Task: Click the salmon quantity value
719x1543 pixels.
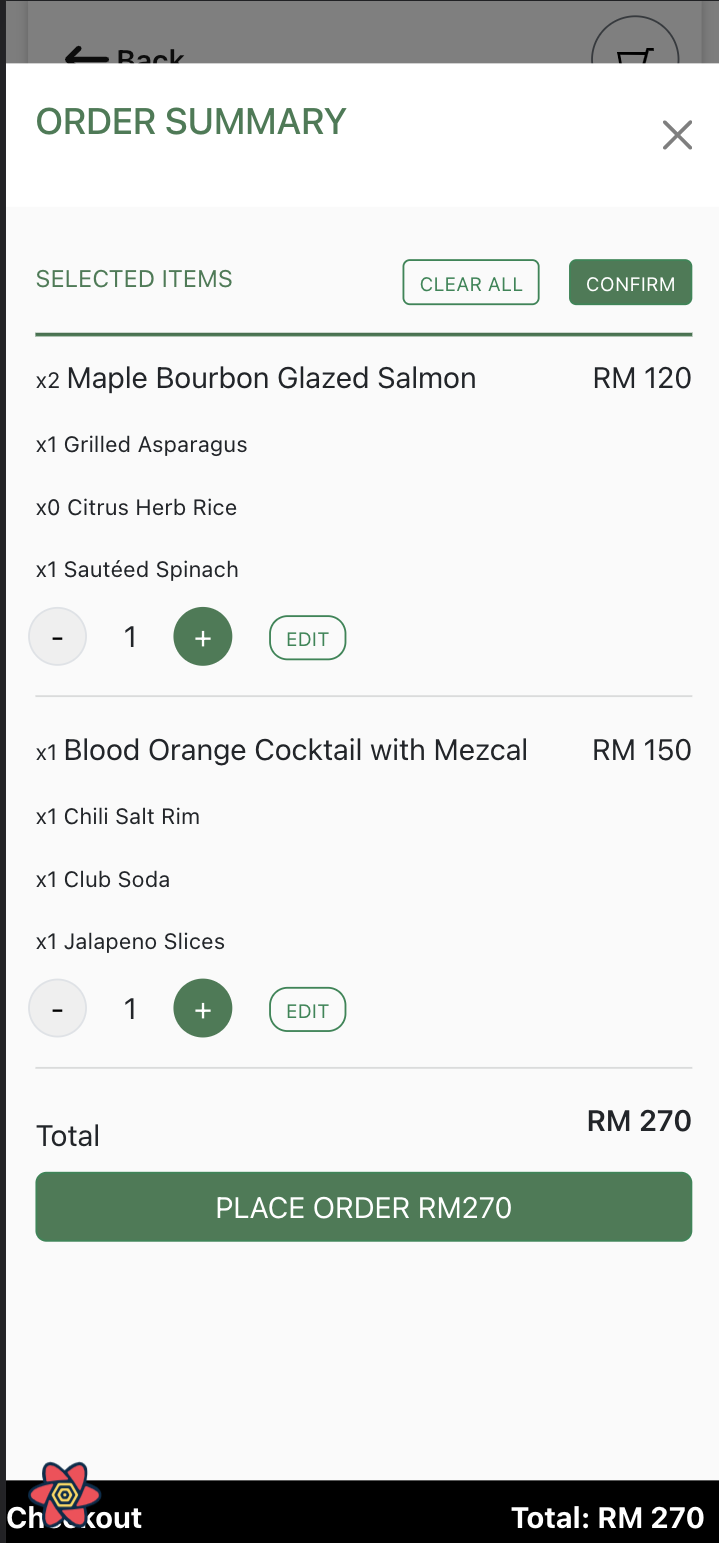Action: coord(129,637)
